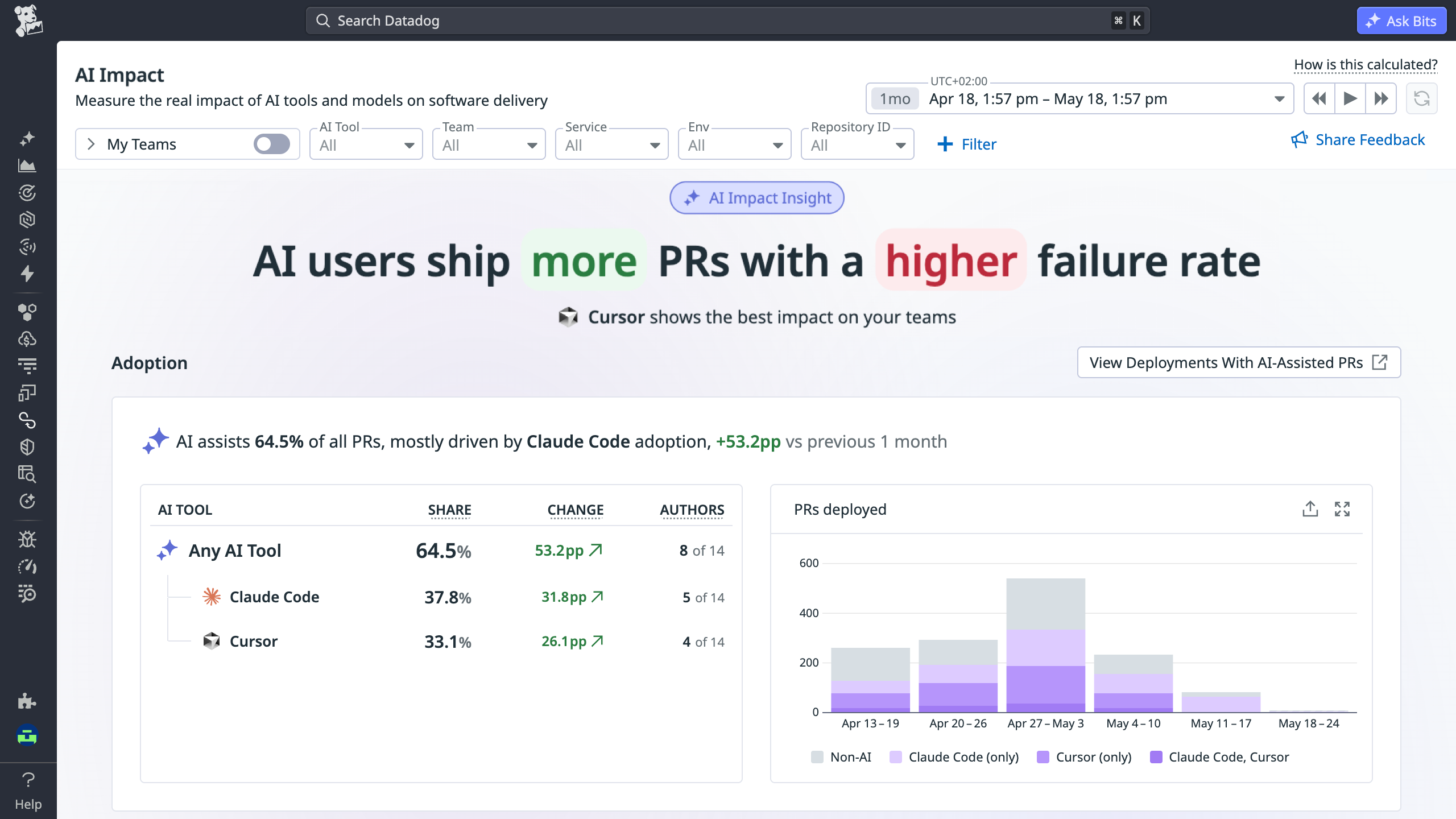
Task: Open the looping arrows software delivery icon
Action: pos(27,420)
